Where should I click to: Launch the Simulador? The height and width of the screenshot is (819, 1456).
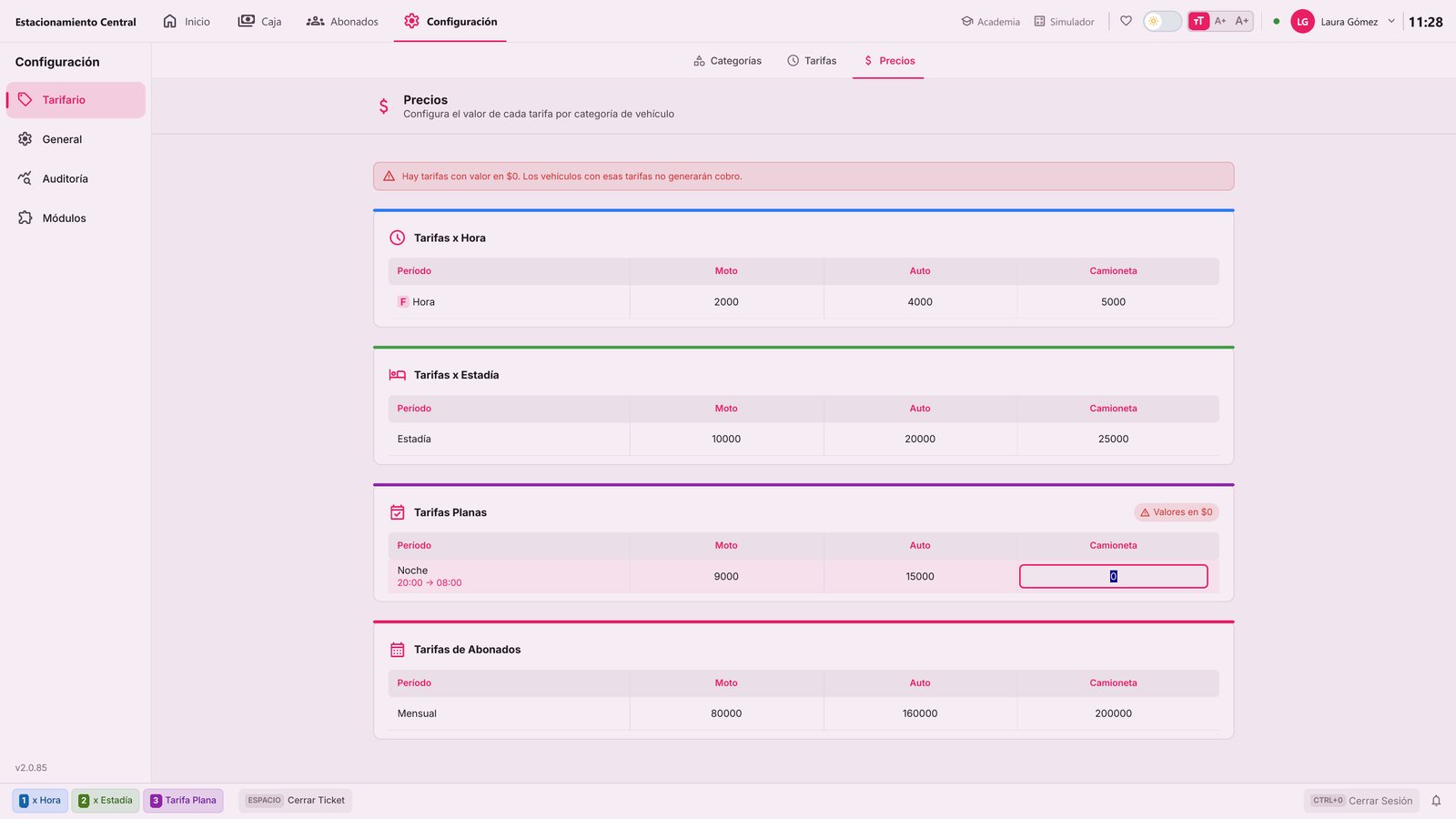(1064, 21)
